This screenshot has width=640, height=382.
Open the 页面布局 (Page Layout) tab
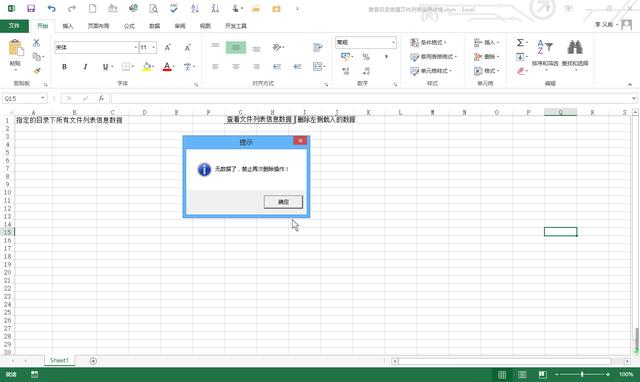click(98, 26)
